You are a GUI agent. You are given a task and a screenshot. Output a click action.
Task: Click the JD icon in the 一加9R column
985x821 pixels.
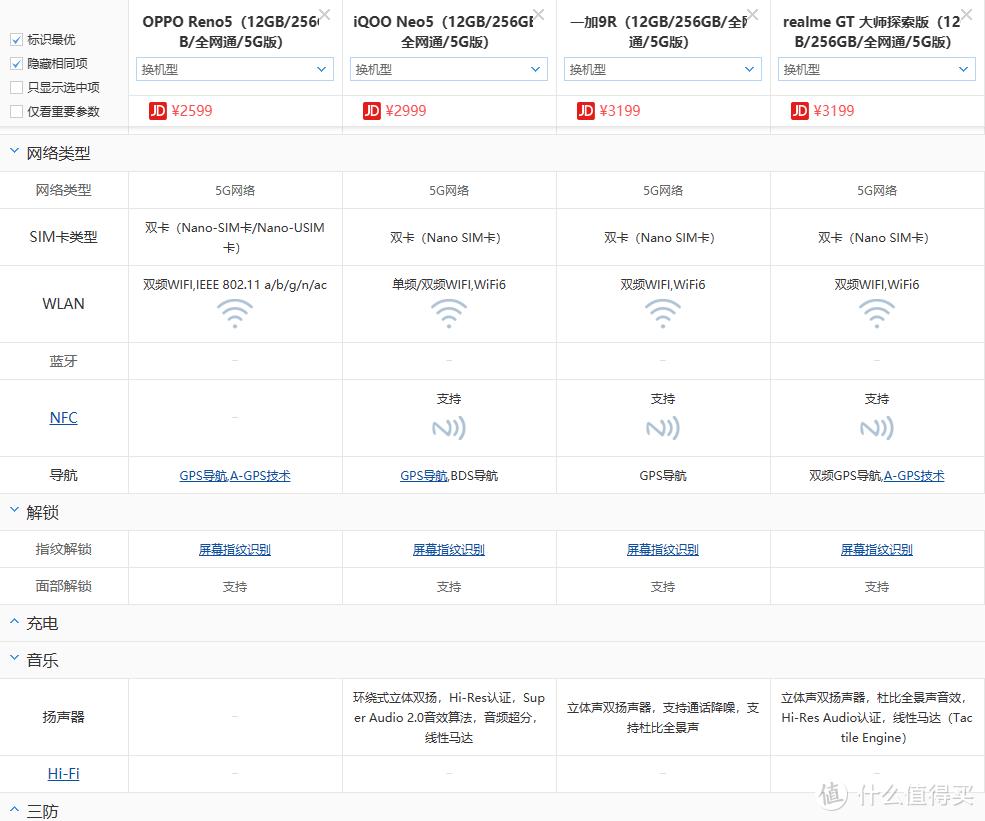pos(585,110)
